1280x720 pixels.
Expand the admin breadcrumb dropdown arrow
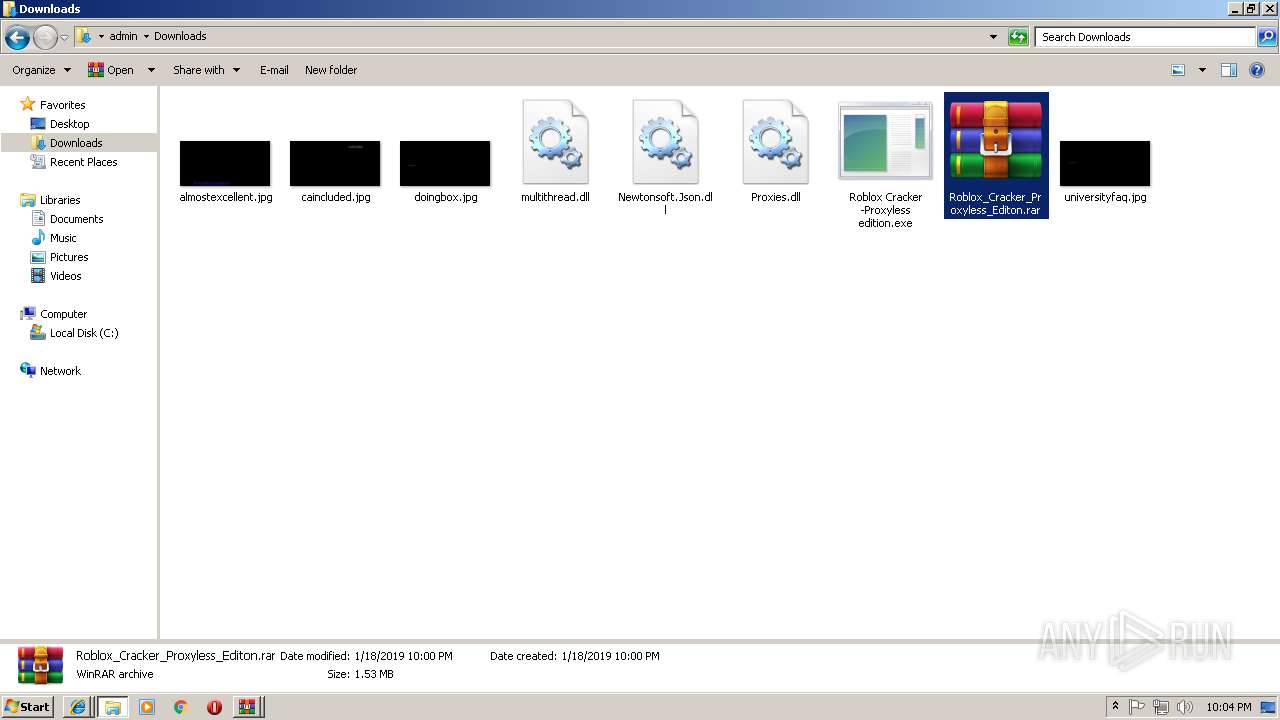[x=146, y=36]
